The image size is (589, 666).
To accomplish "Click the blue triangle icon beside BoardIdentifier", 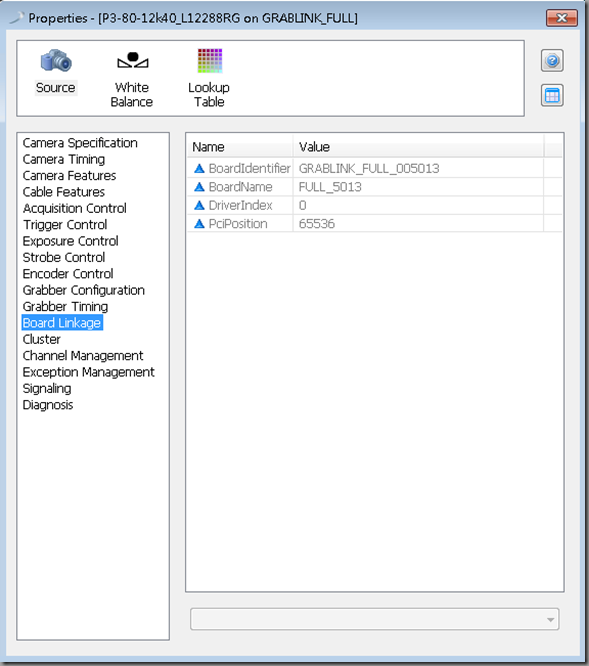I will click(x=199, y=169).
